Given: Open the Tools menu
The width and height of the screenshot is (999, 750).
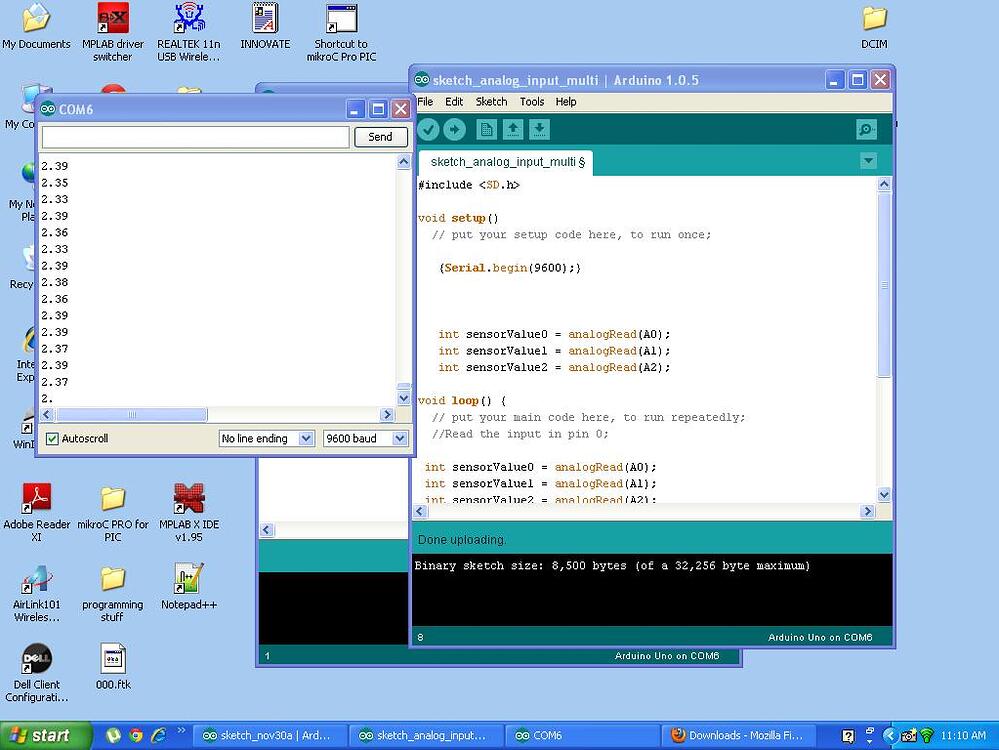Looking at the screenshot, I should (x=532, y=102).
